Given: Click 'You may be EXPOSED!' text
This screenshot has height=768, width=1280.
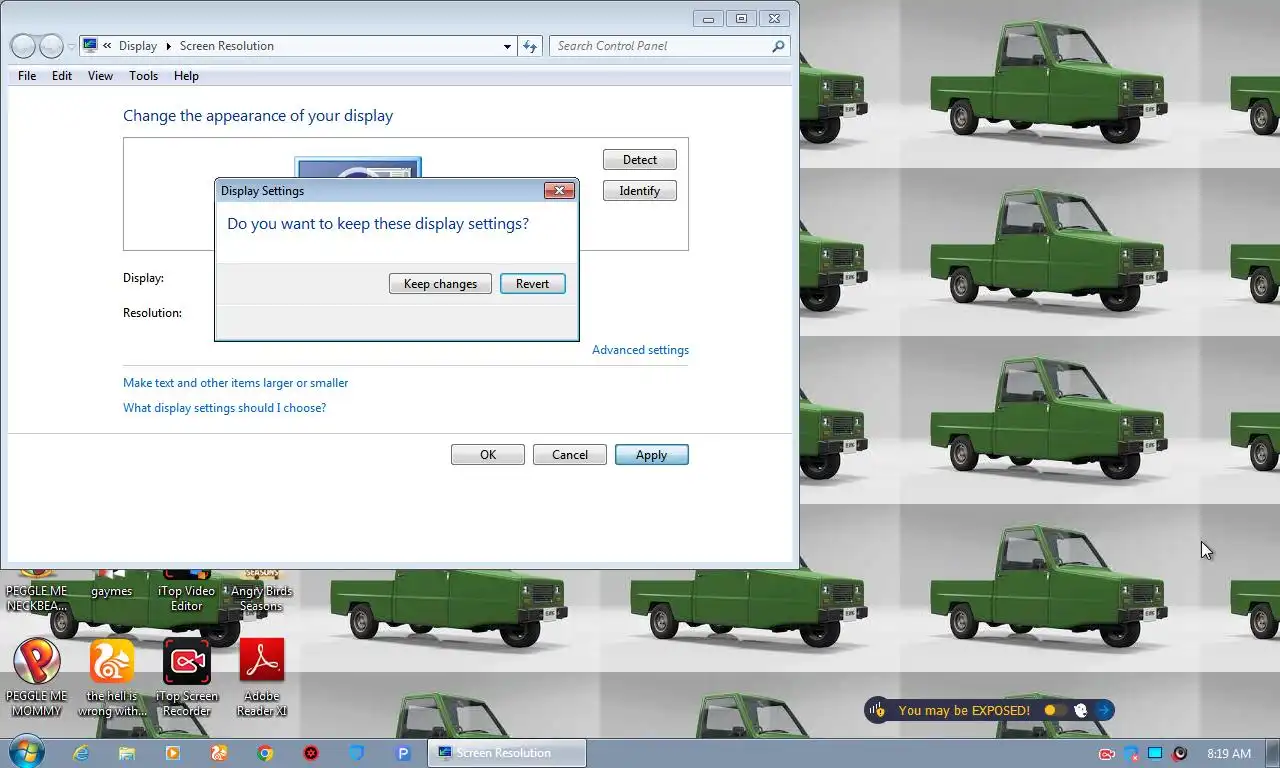Looking at the screenshot, I should [x=964, y=711].
